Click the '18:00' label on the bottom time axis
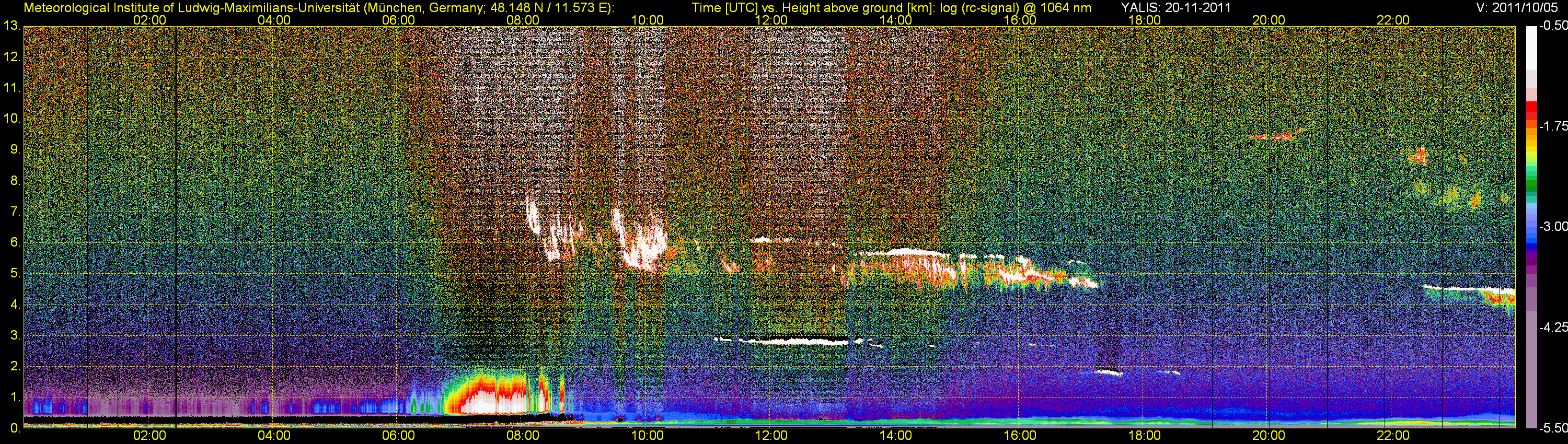The width and height of the screenshot is (1568, 444). [1144, 436]
